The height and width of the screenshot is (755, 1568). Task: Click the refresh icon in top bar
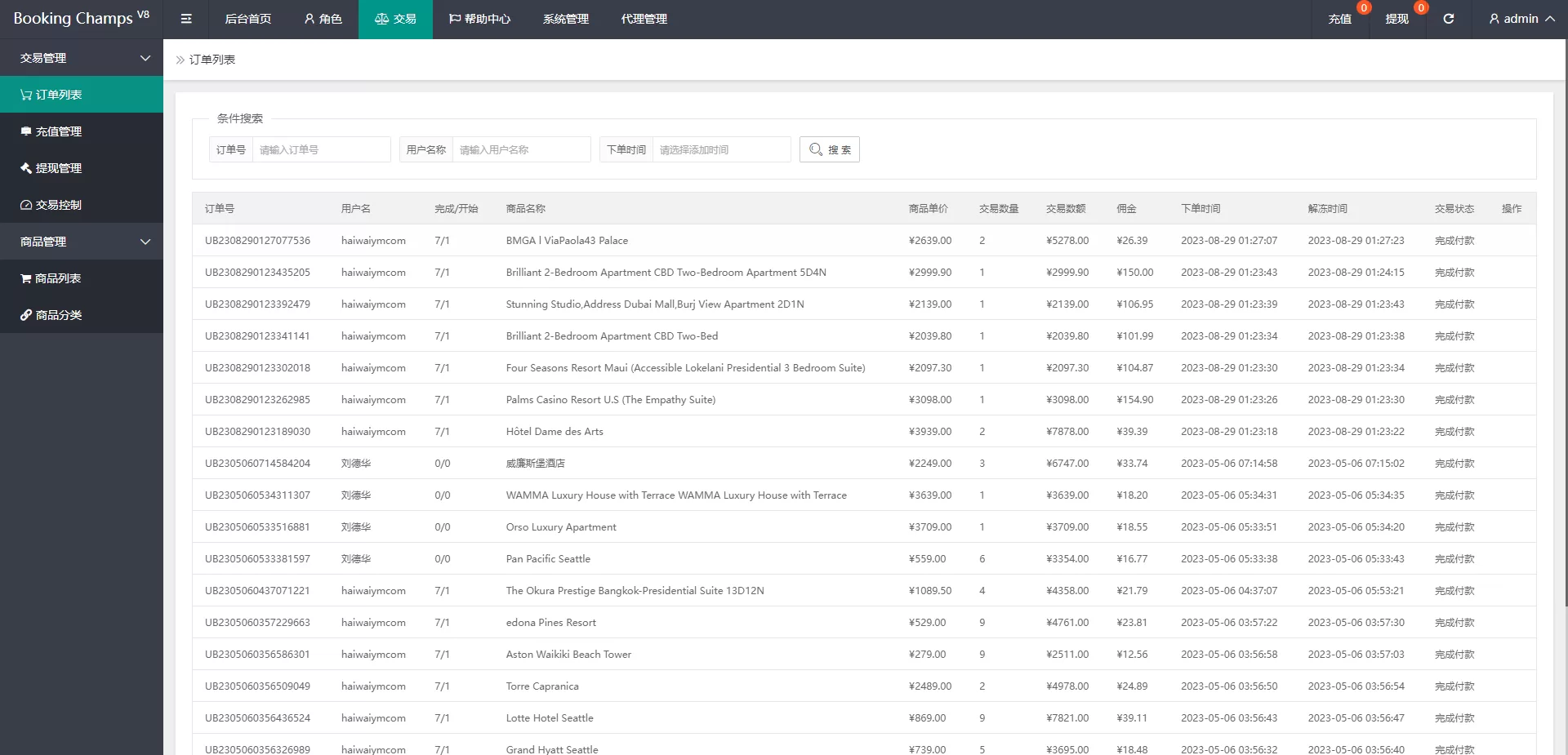[x=1448, y=19]
